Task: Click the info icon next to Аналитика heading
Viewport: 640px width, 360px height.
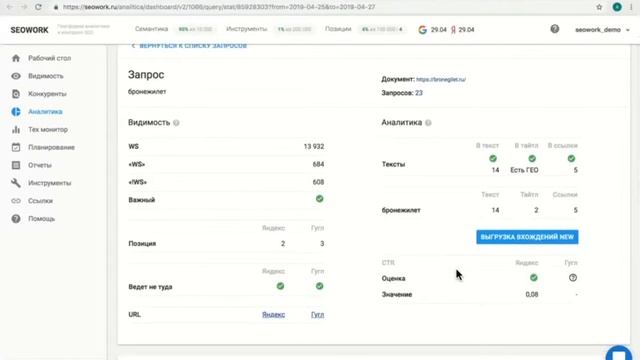Action: pyautogui.click(x=428, y=123)
